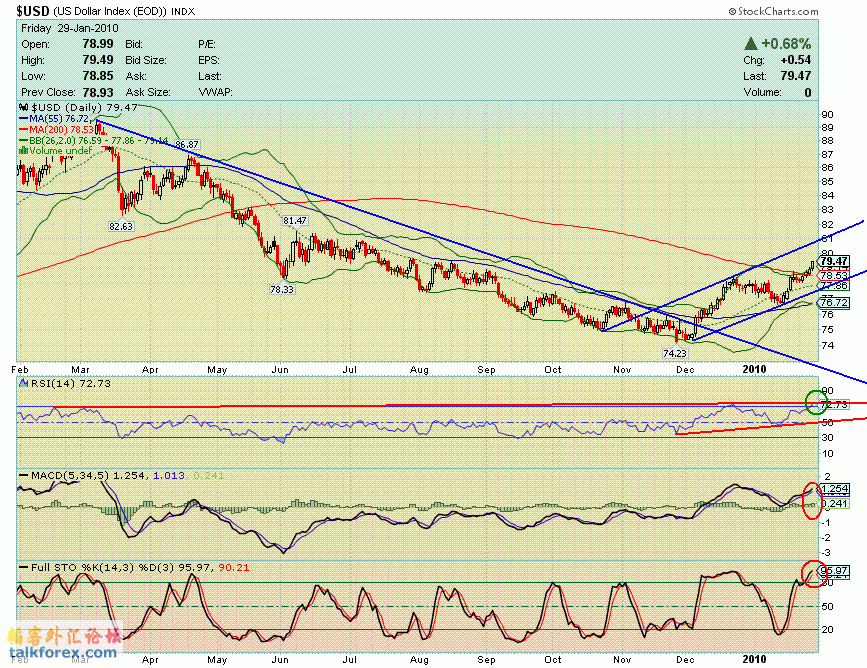Click the 77.86 green tag on right axis

[x=834, y=285]
